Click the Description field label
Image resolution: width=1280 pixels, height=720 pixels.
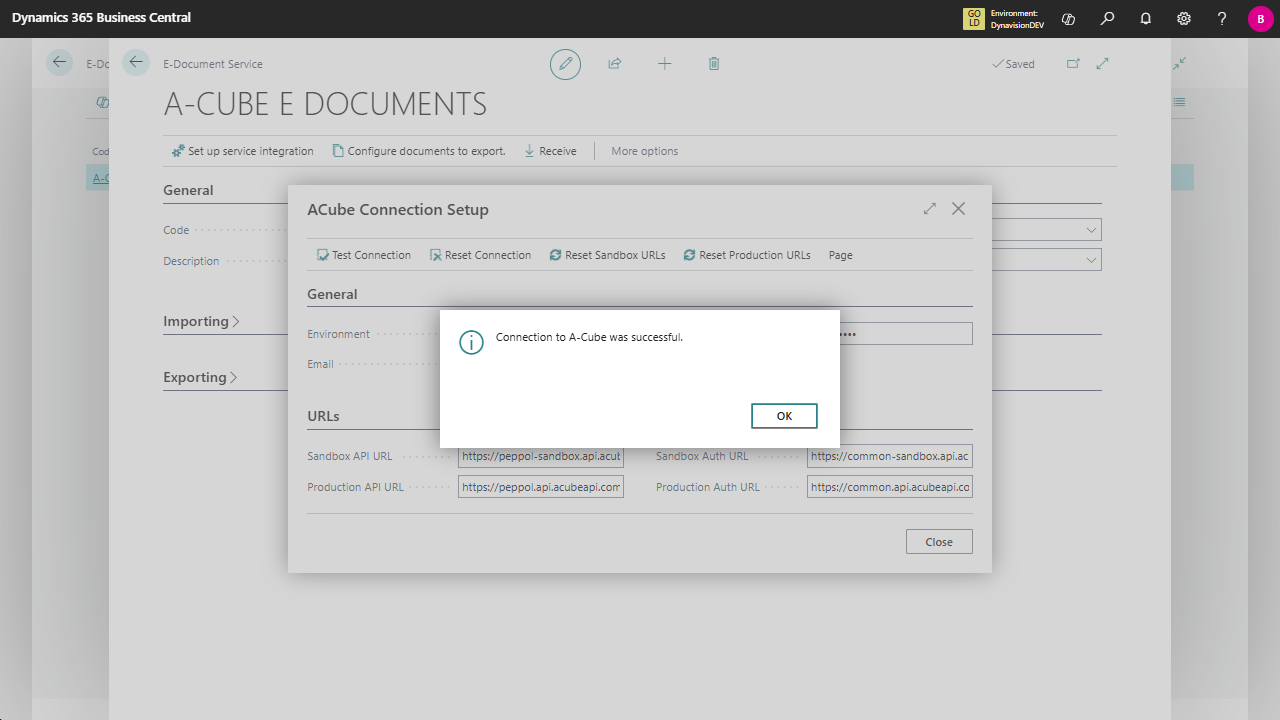(x=191, y=261)
